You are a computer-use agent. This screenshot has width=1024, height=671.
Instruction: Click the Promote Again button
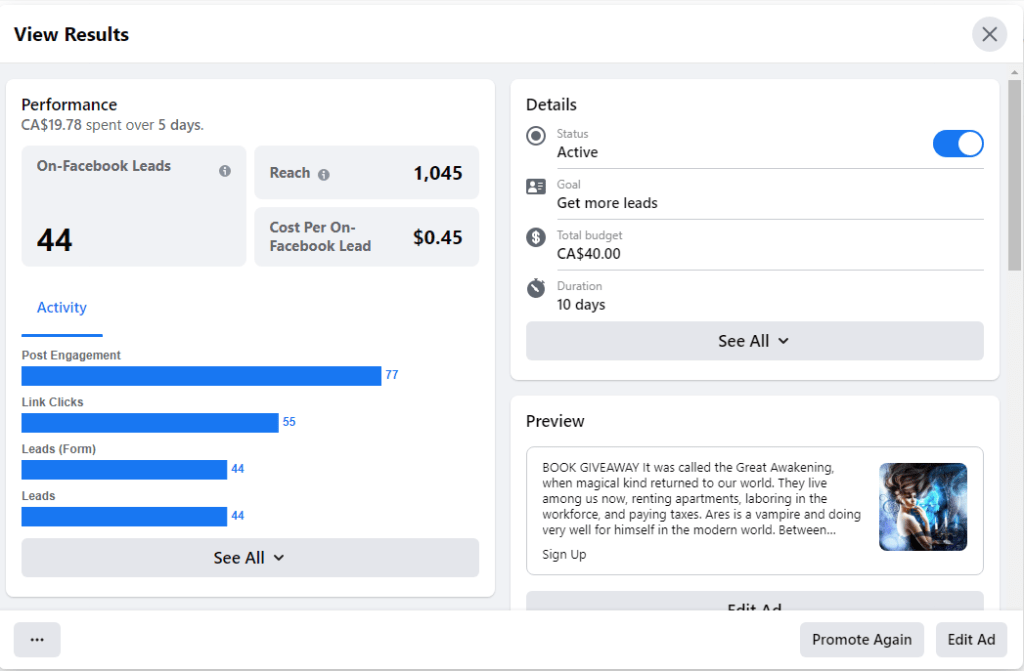coord(861,640)
